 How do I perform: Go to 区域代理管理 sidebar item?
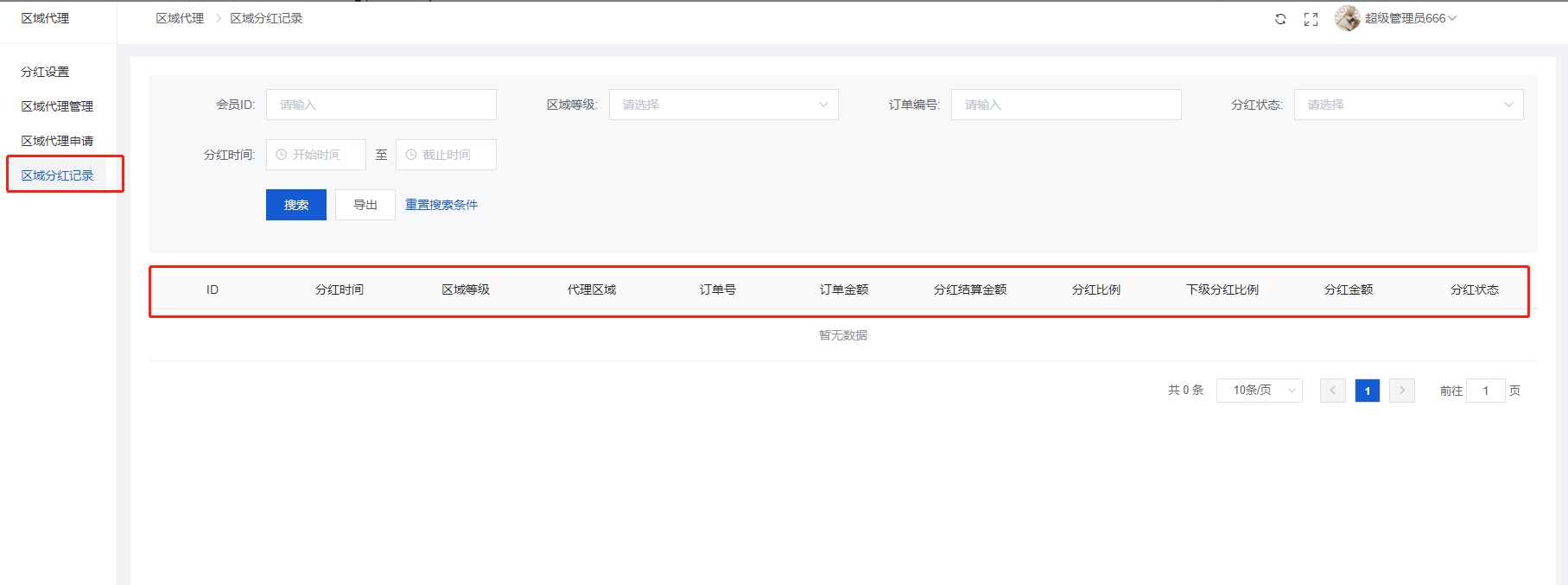pyautogui.click(x=57, y=106)
